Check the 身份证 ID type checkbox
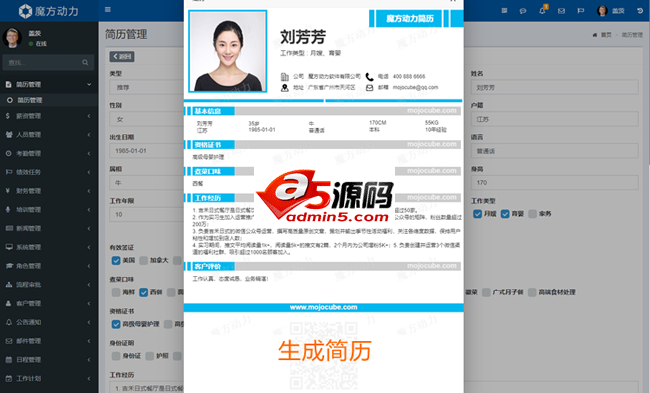The width and height of the screenshot is (650, 393). (x=116, y=356)
